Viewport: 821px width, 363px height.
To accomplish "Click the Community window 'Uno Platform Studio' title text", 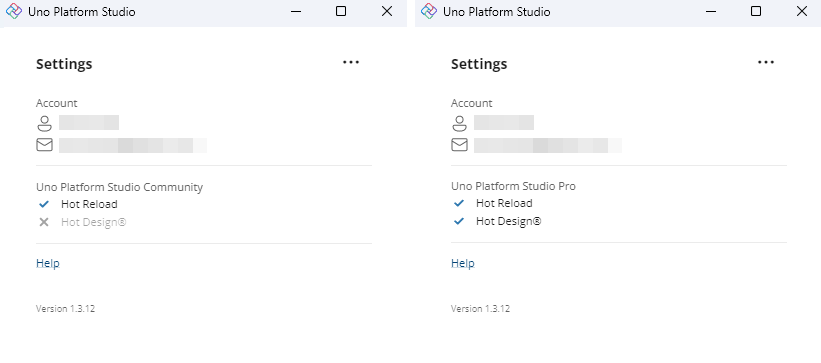I will click(82, 12).
